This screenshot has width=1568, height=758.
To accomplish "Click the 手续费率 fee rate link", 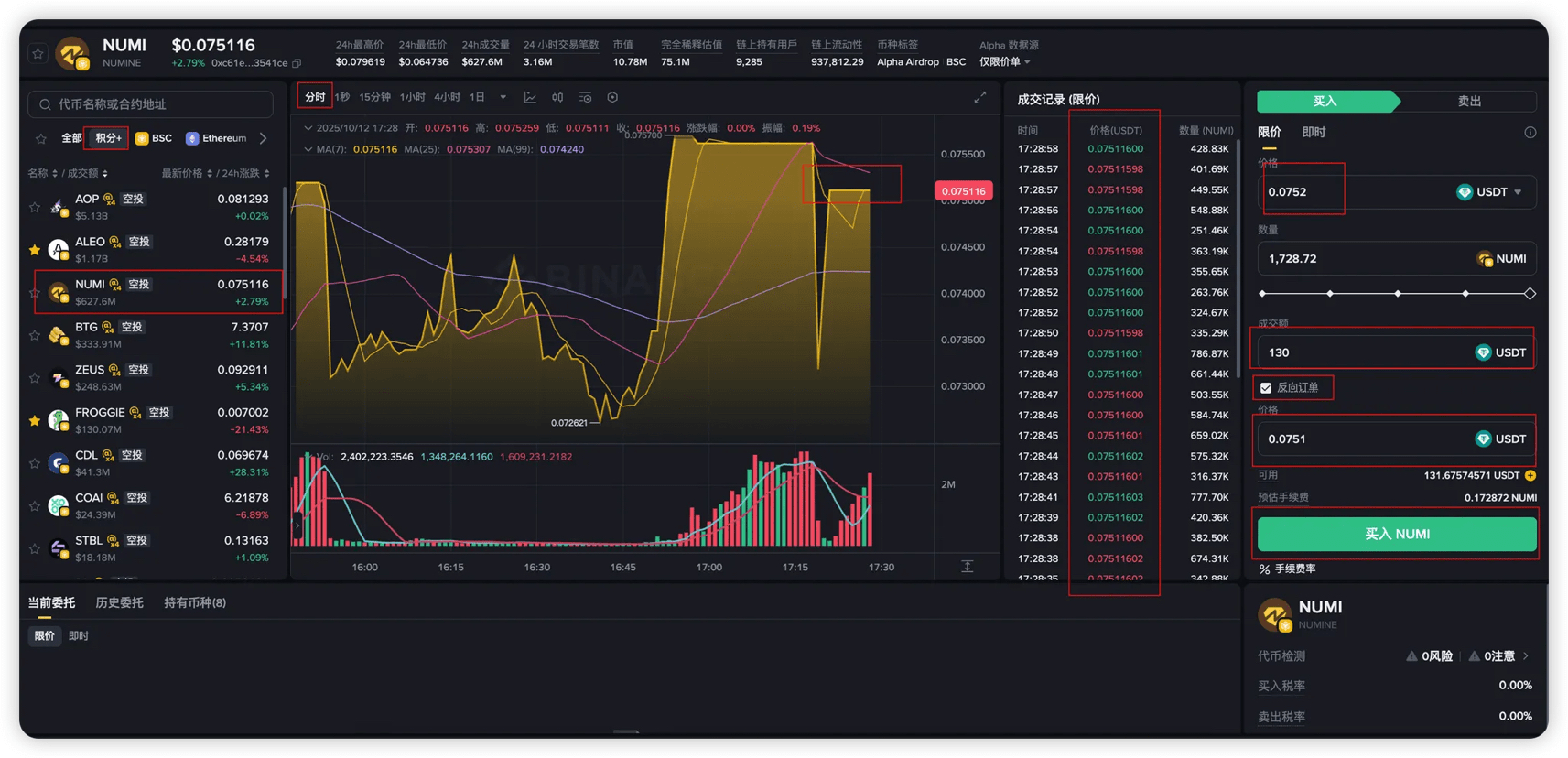I will click(x=1288, y=568).
